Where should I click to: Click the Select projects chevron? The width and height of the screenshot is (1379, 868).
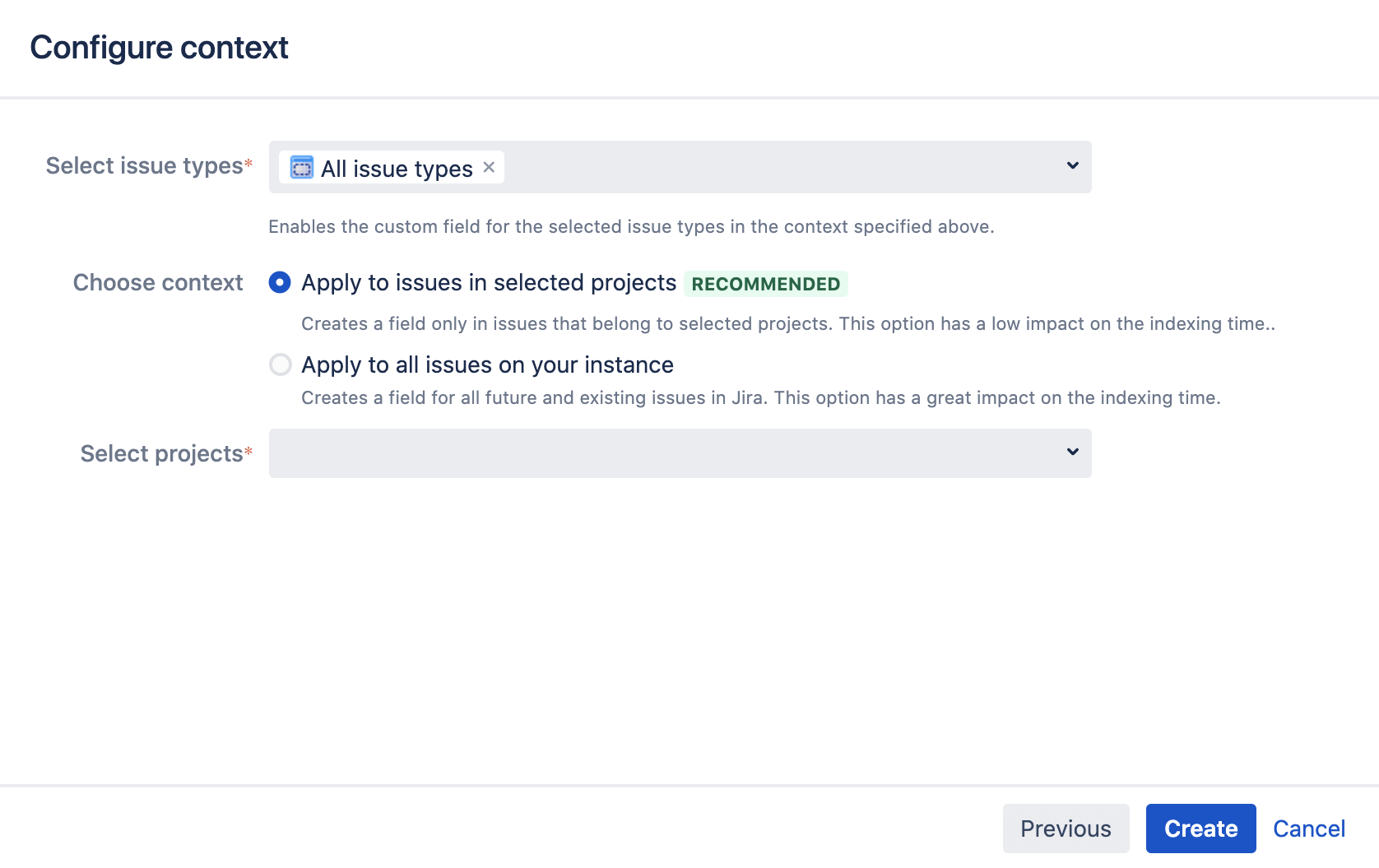(x=1072, y=452)
